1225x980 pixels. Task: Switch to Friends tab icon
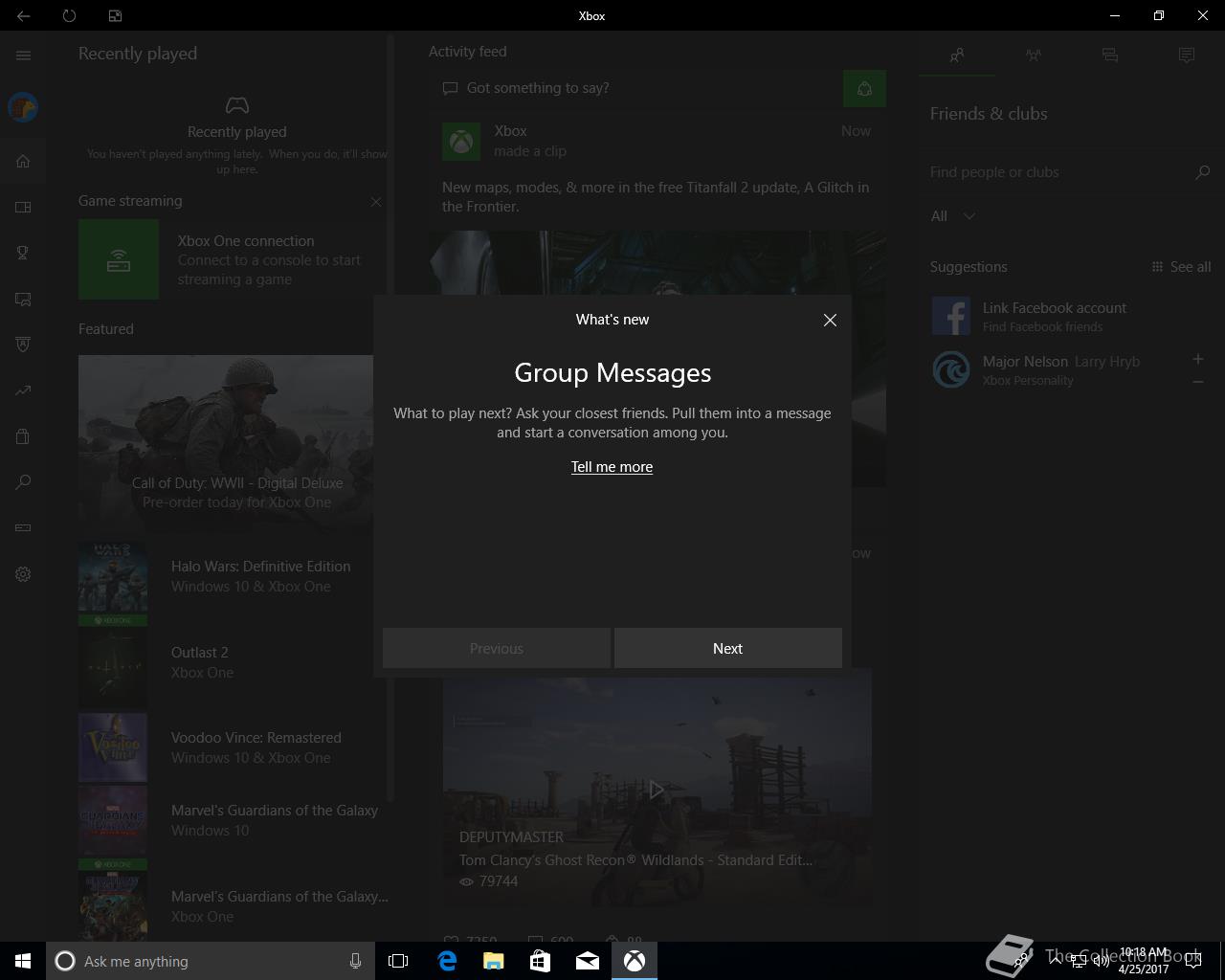[x=957, y=56]
